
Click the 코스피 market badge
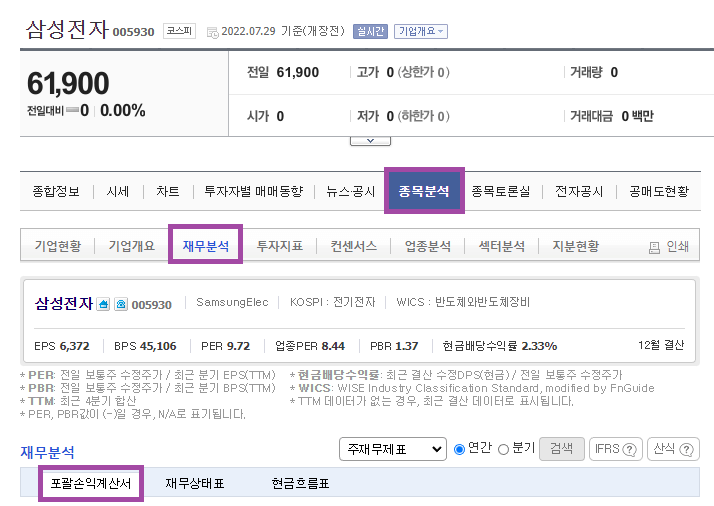179,31
